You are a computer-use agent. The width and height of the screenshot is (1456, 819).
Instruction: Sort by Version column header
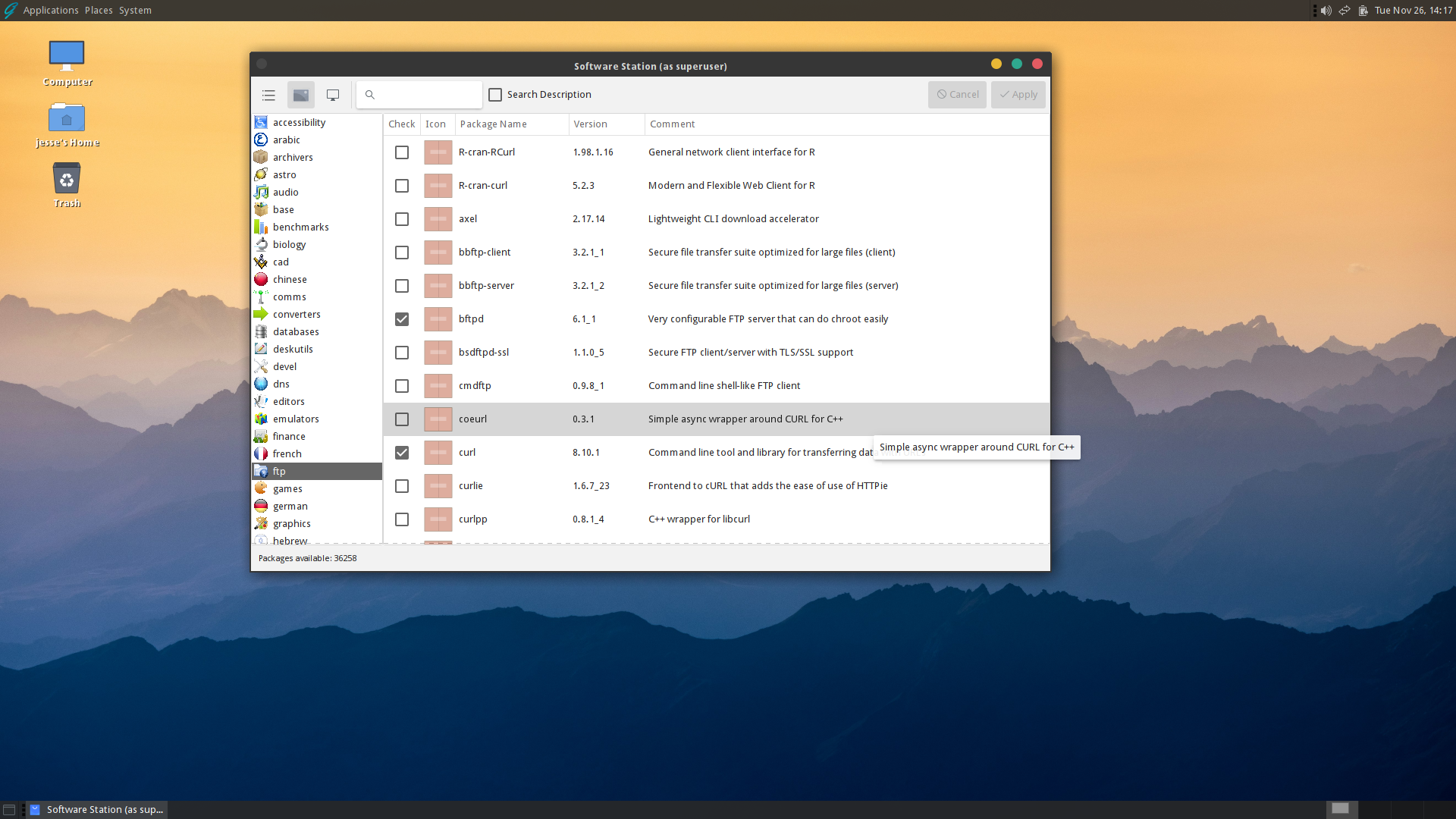607,124
